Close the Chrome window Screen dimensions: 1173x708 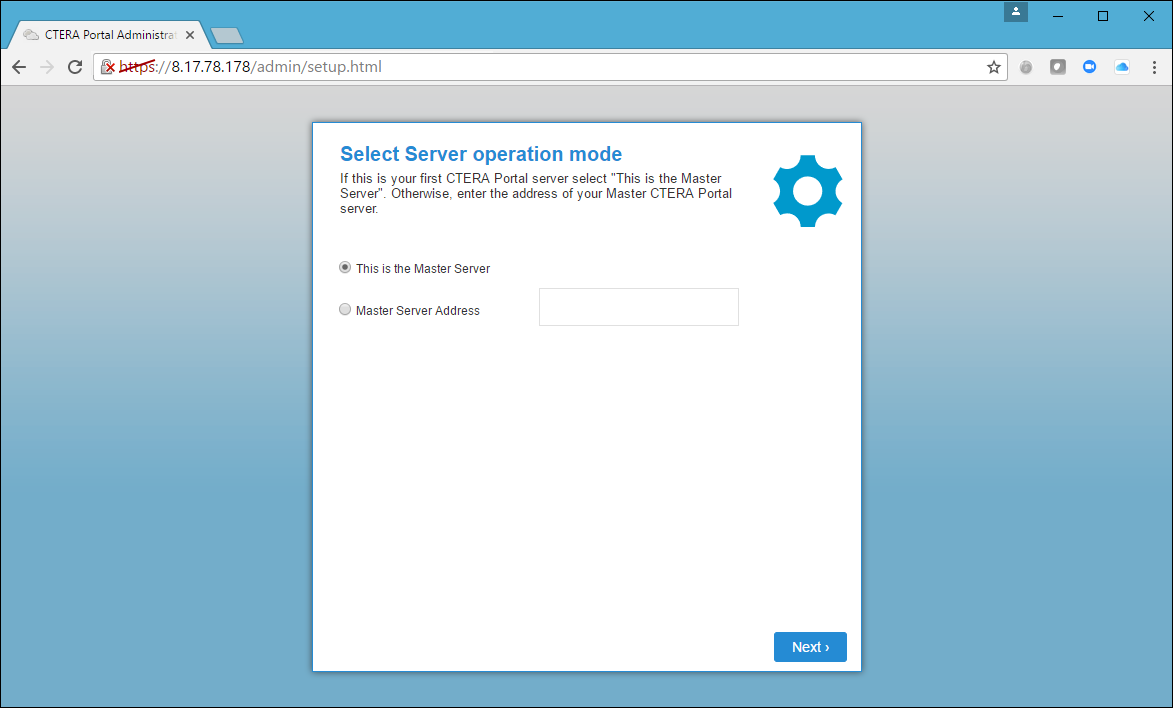coord(1149,16)
